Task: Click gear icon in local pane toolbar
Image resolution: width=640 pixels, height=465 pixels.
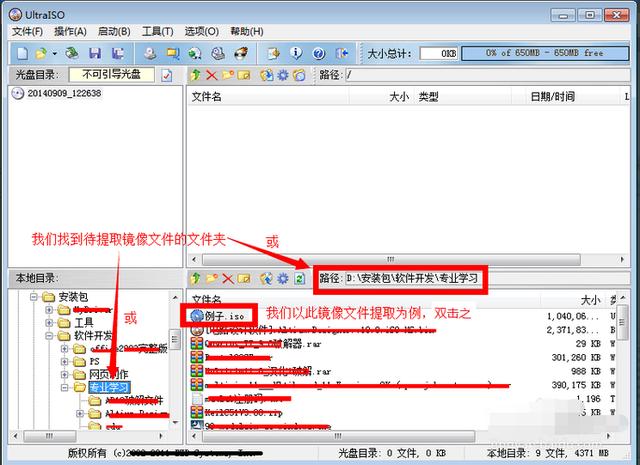Action: click(x=283, y=278)
